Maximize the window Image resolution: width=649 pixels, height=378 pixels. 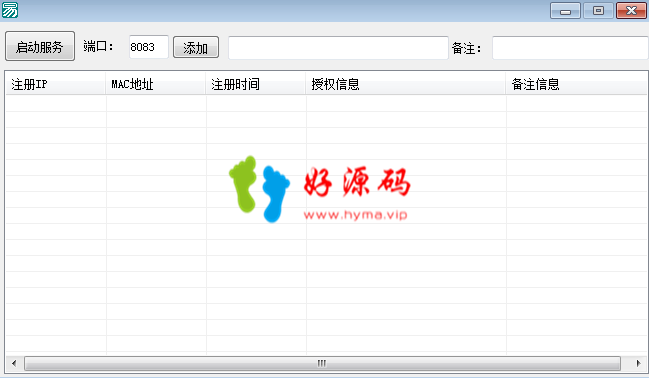click(x=598, y=10)
